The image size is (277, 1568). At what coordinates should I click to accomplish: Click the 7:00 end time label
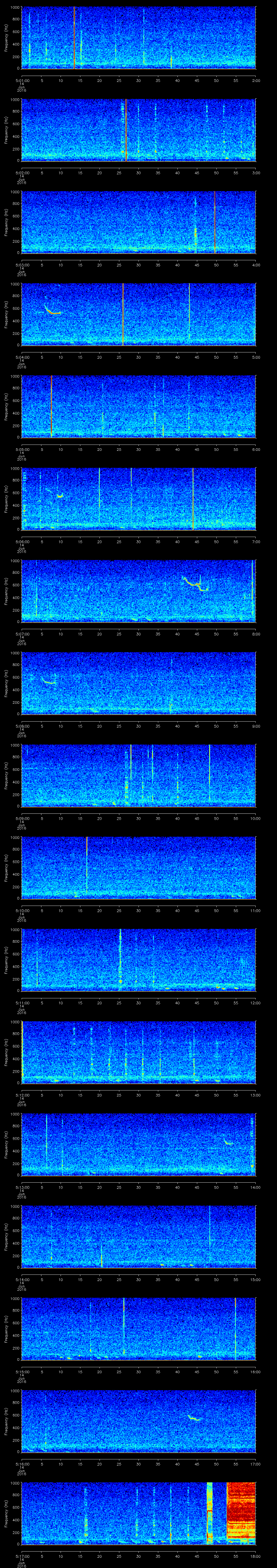(x=256, y=542)
